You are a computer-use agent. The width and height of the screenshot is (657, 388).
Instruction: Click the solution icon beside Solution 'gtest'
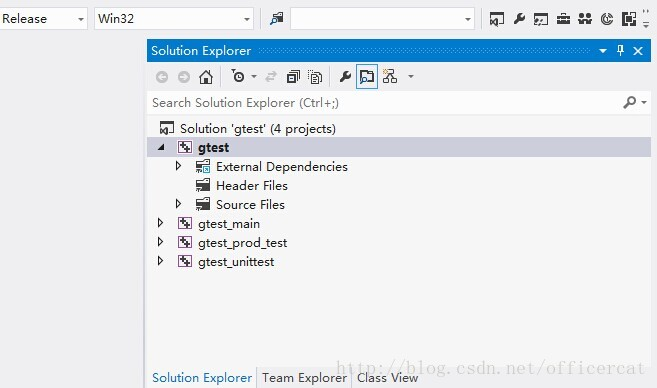[x=166, y=128]
